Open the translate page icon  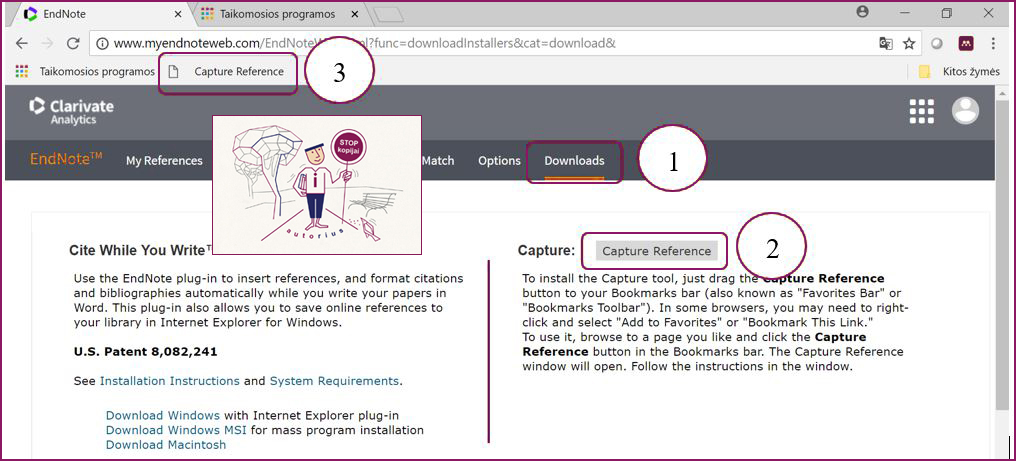[886, 44]
